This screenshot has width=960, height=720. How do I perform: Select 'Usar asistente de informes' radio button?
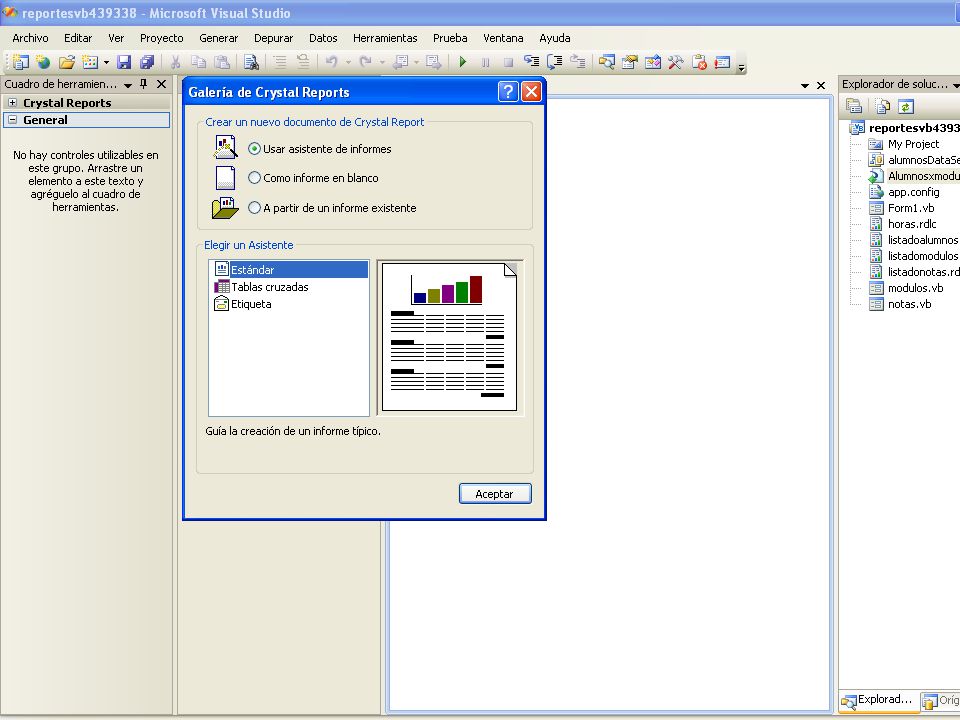254,149
